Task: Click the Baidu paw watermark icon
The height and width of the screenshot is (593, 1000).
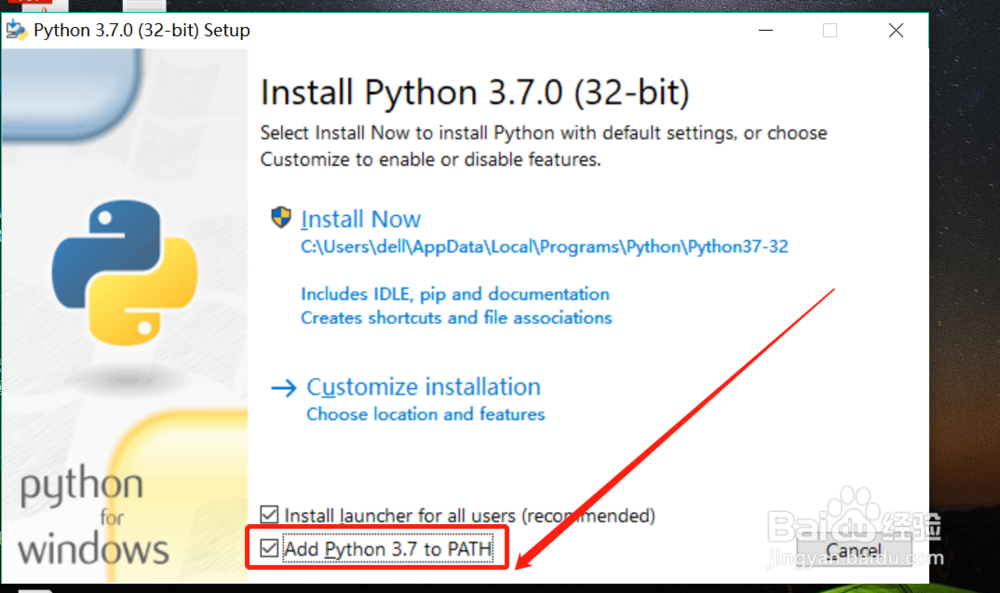Action: click(x=857, y=513)
